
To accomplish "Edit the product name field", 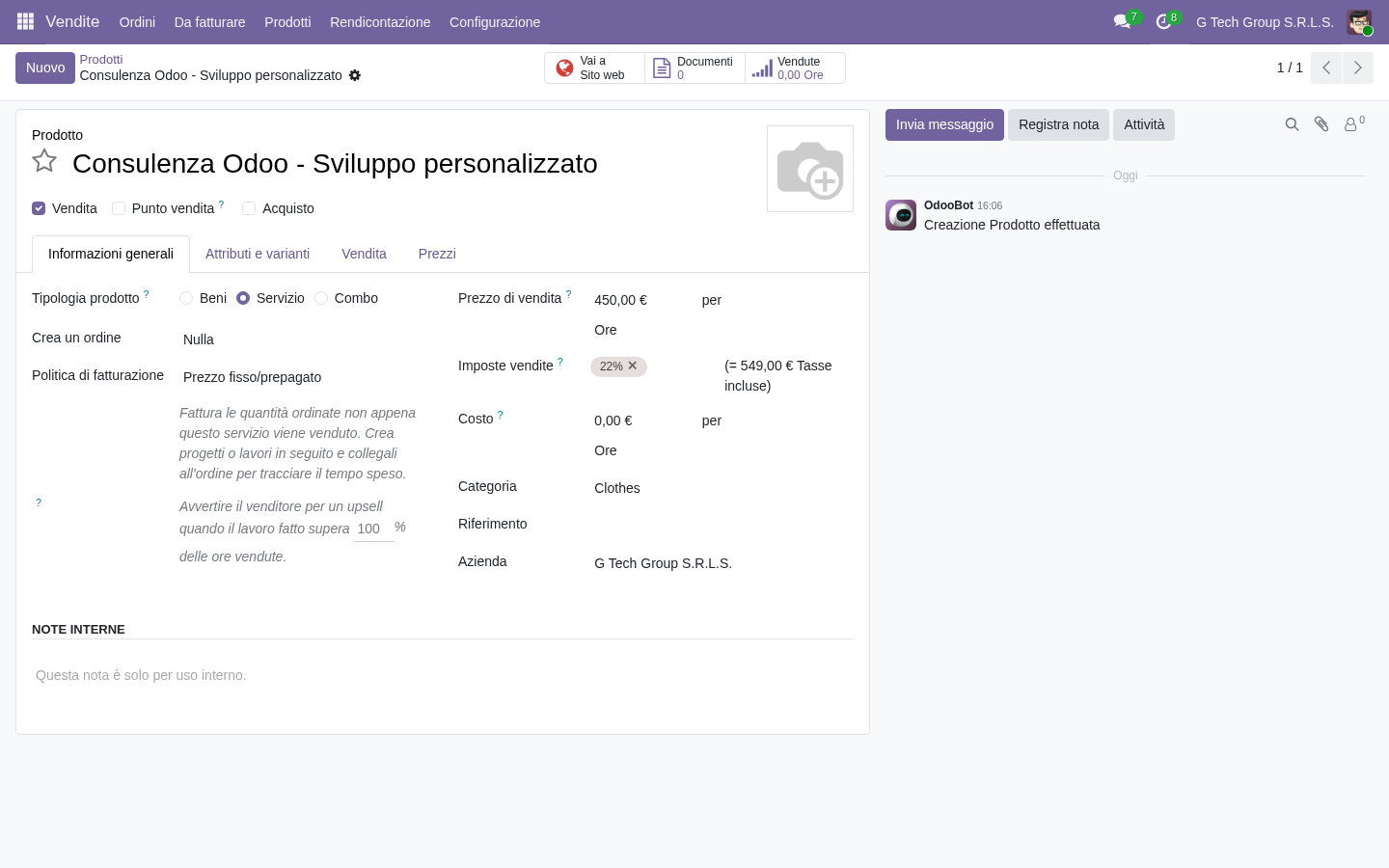I will [410, 164].
